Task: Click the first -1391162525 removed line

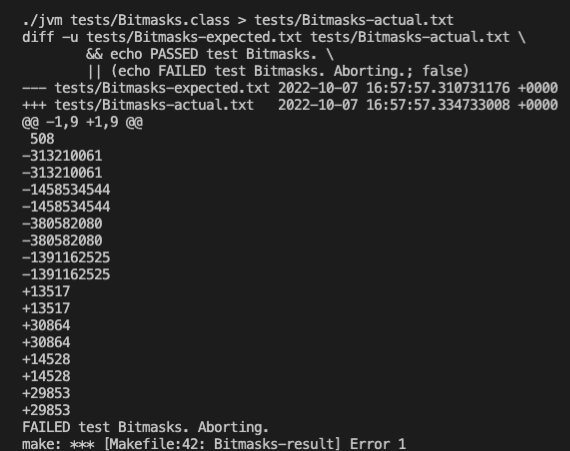Action: [x=66, y=258]
